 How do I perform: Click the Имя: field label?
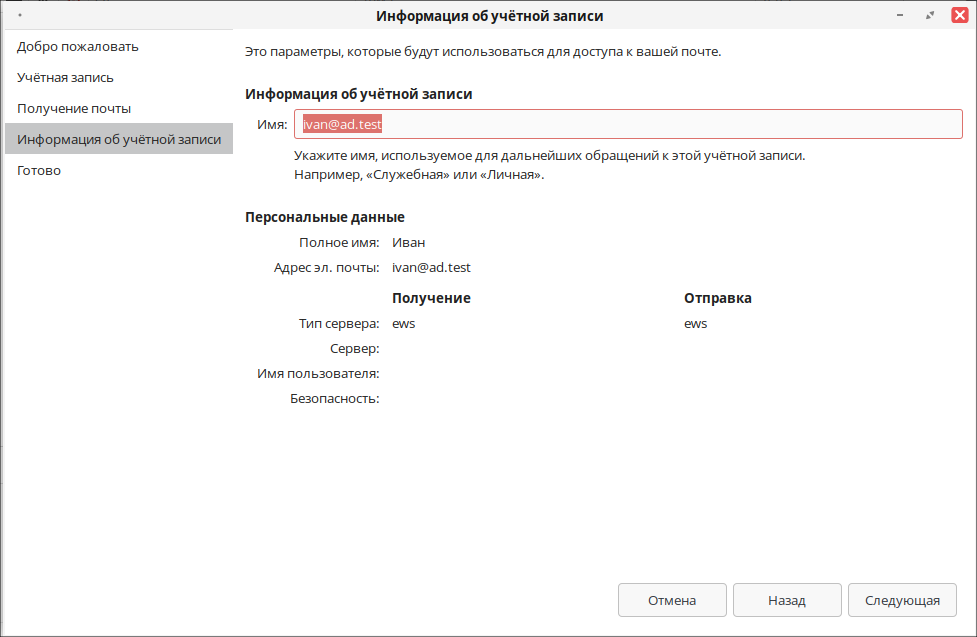(272, 125)
